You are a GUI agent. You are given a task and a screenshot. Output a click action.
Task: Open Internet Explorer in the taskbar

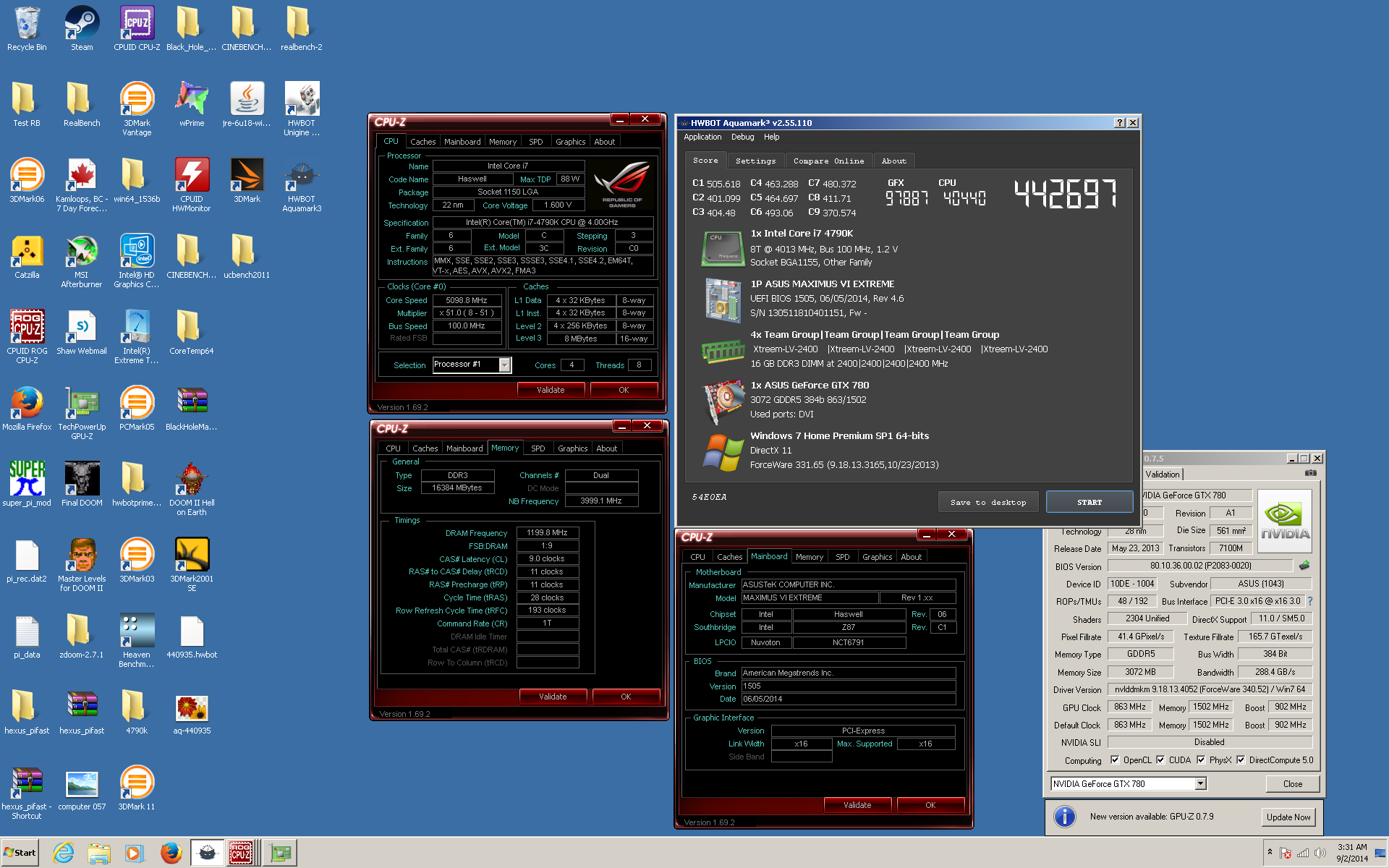click(x=64, y=853)
